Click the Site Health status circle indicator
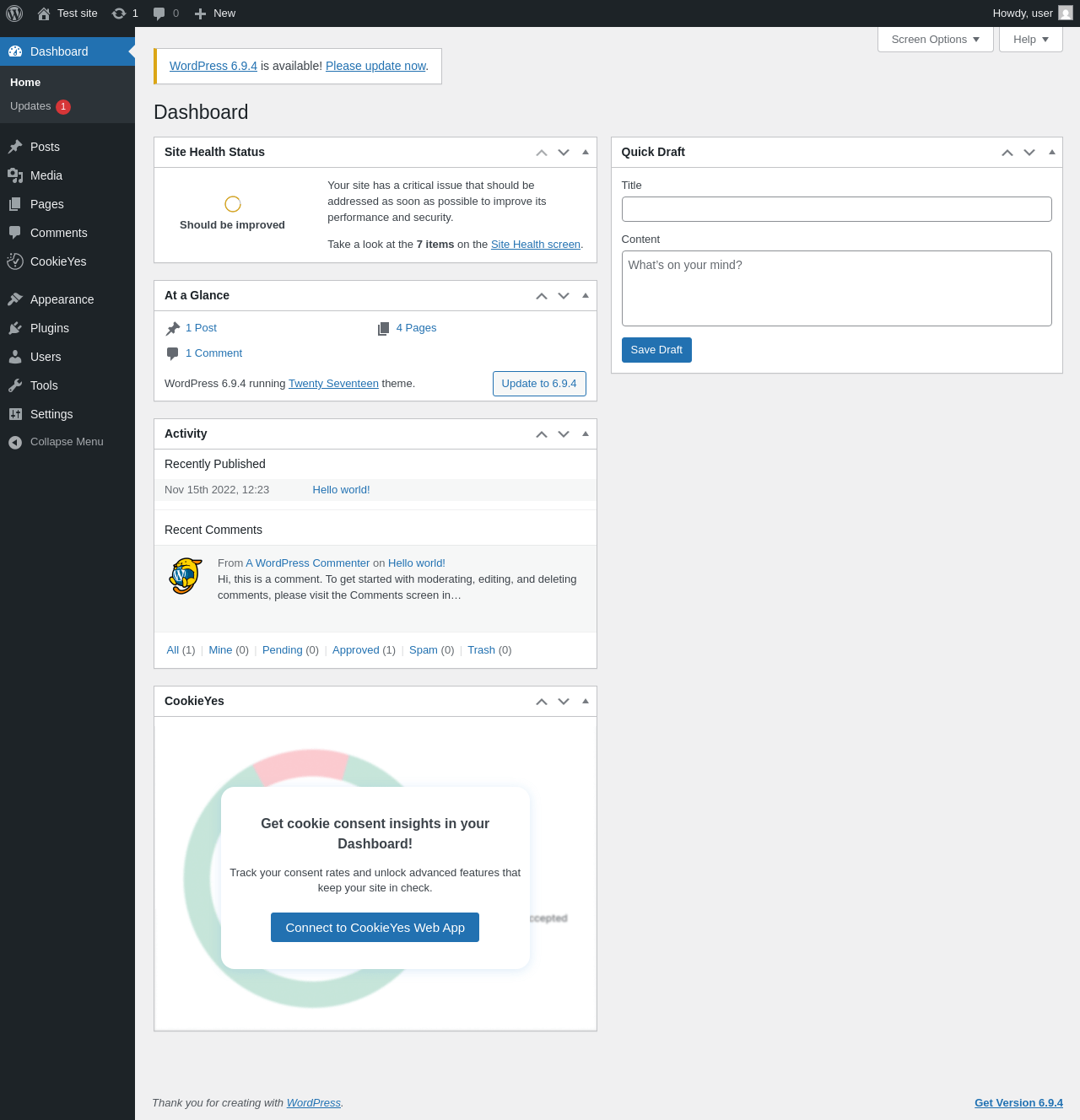Viewport: 1080px width, 1120px height. 233,204
